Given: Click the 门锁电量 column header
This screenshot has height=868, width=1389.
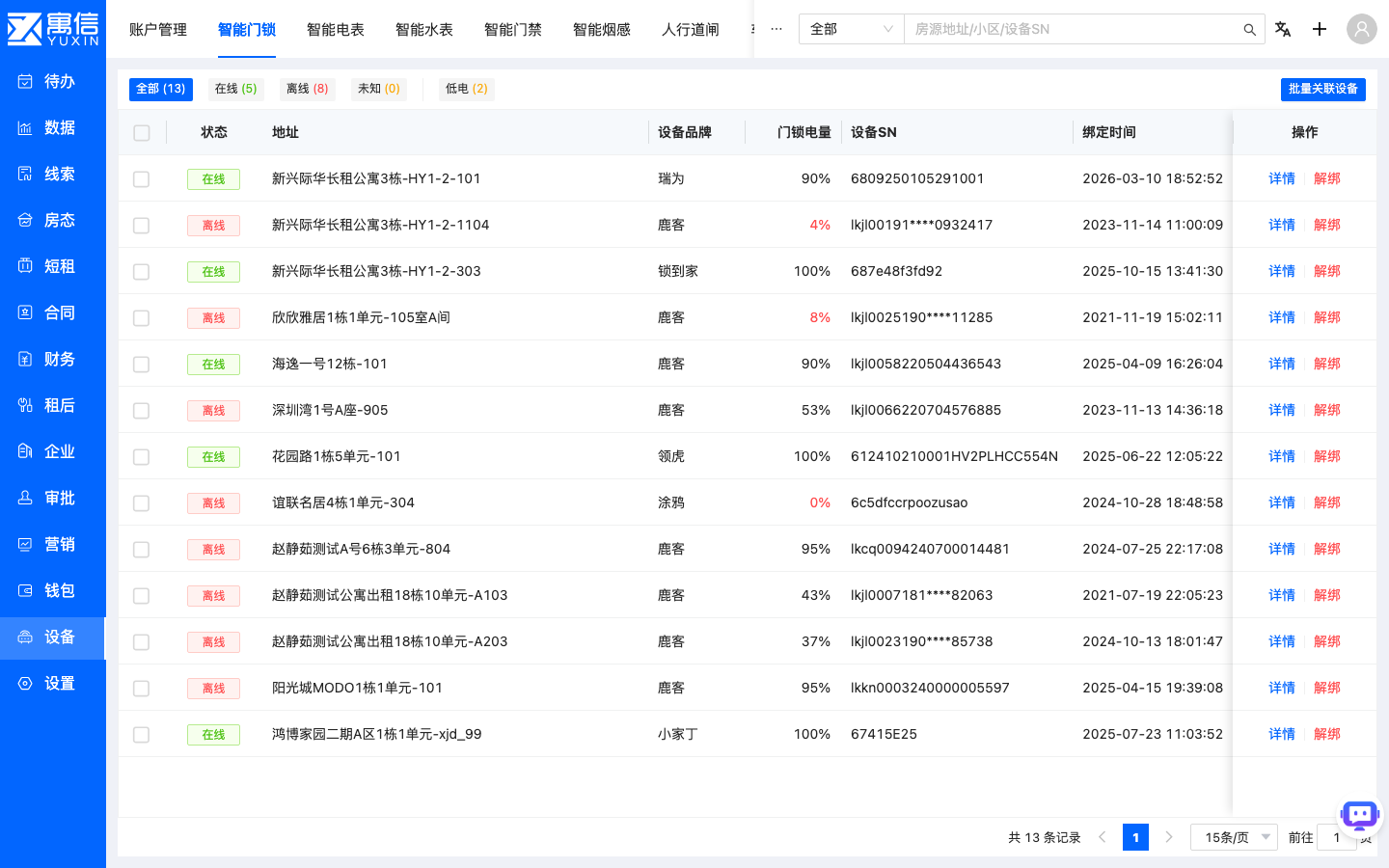Looking at the screenshot, I should 804,132.
